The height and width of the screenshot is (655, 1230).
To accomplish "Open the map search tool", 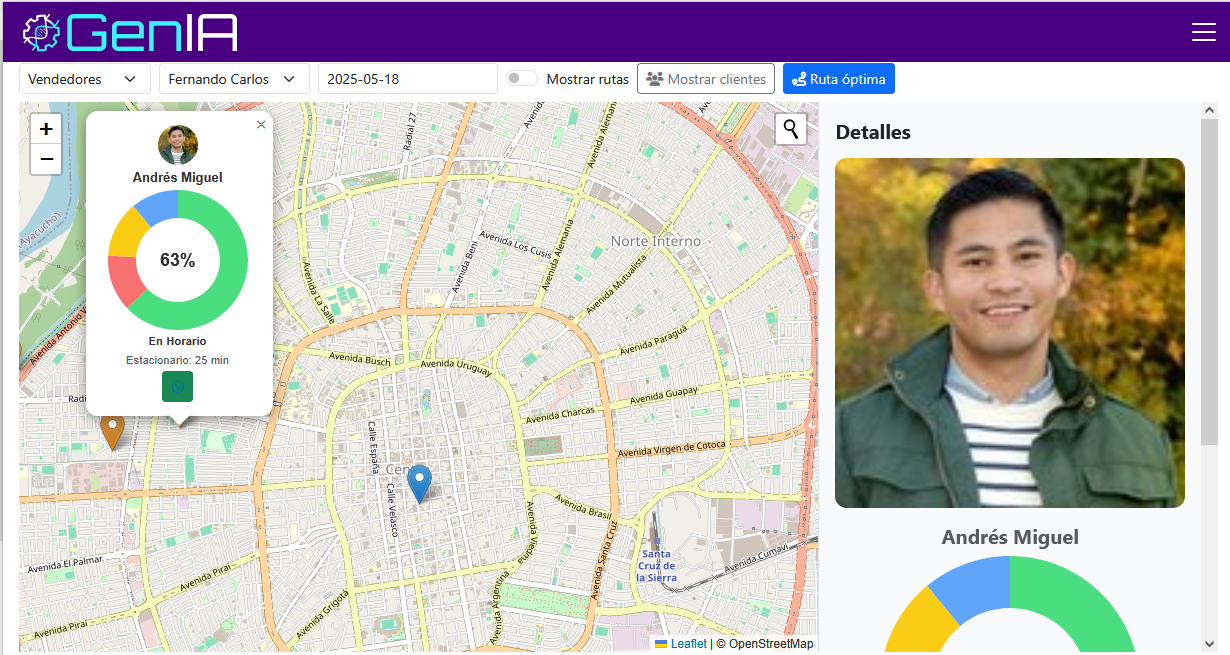I will click(791, 129).
